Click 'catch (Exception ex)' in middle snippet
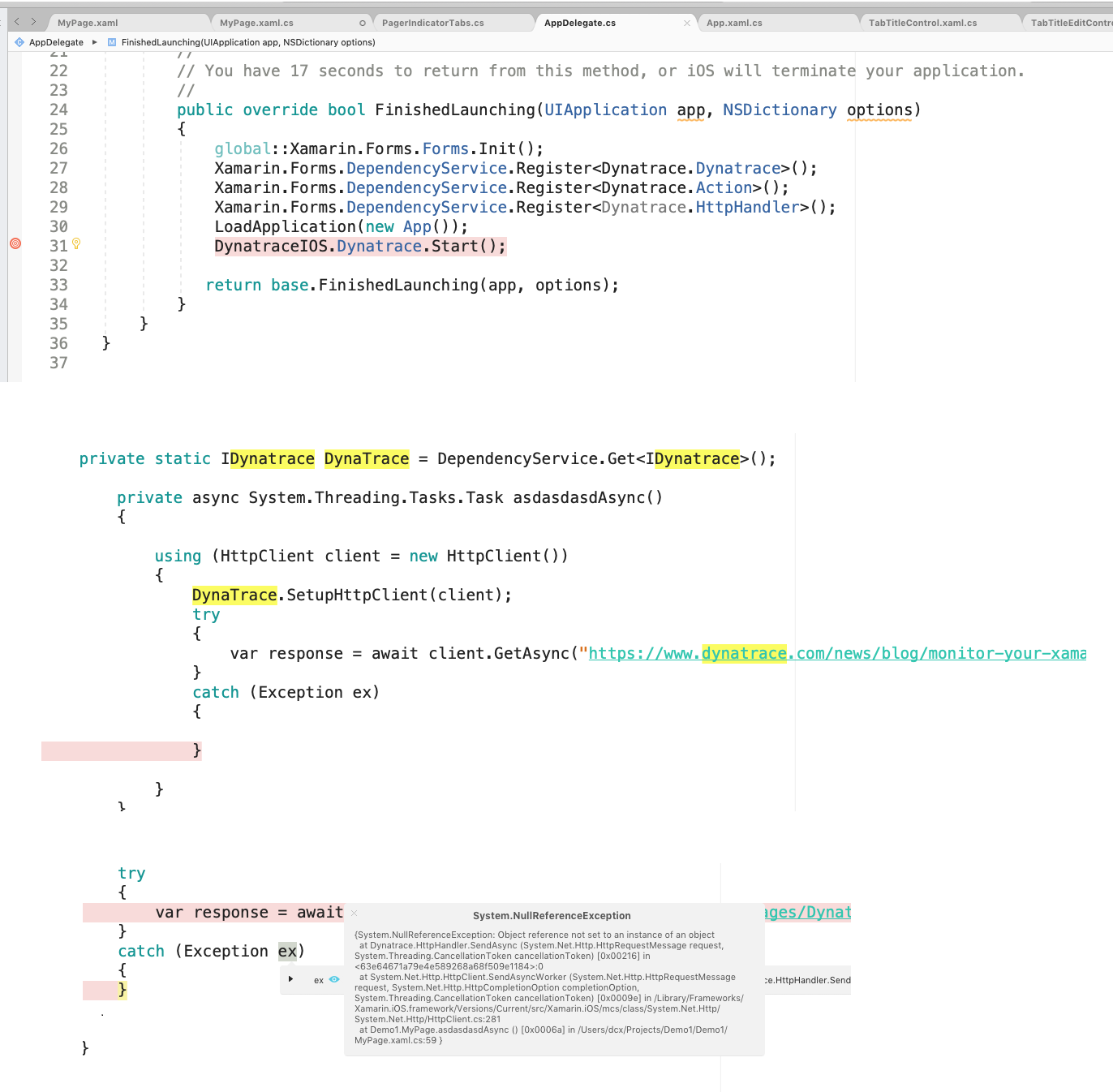Image resolution: width=1113 pixels, height=1092 pixels. 286,693
